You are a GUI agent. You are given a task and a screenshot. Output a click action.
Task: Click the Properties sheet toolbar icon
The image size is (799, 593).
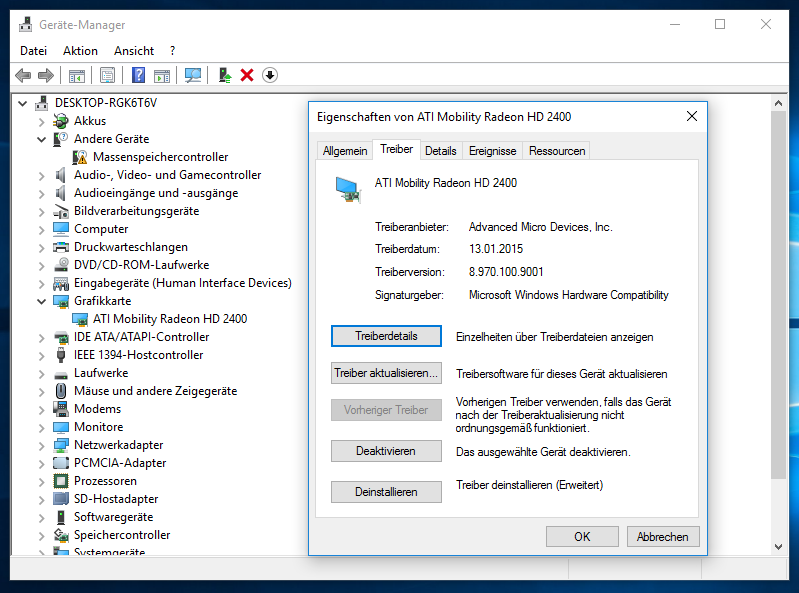coord(108,75)
